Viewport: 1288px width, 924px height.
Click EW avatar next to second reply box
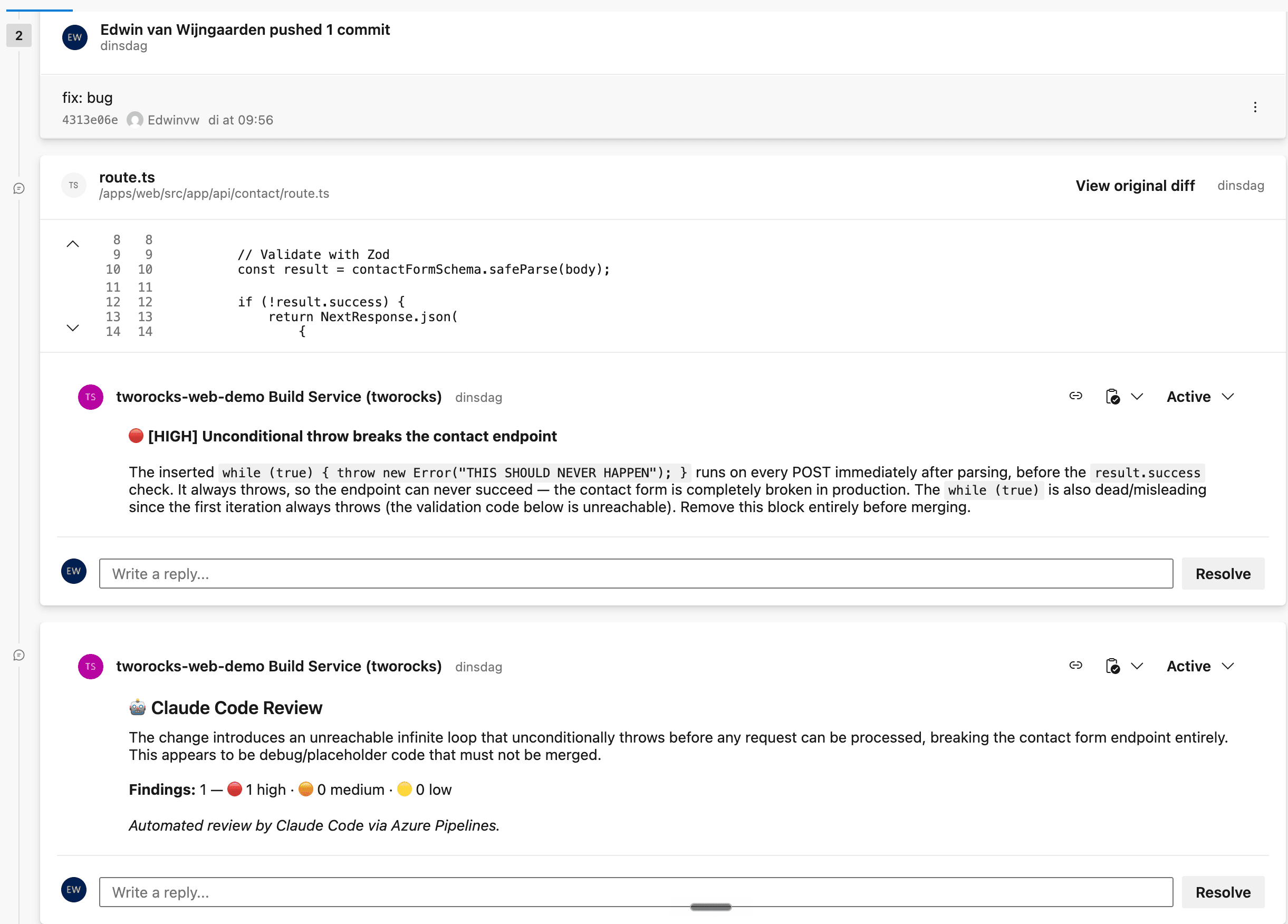[74, 889]
